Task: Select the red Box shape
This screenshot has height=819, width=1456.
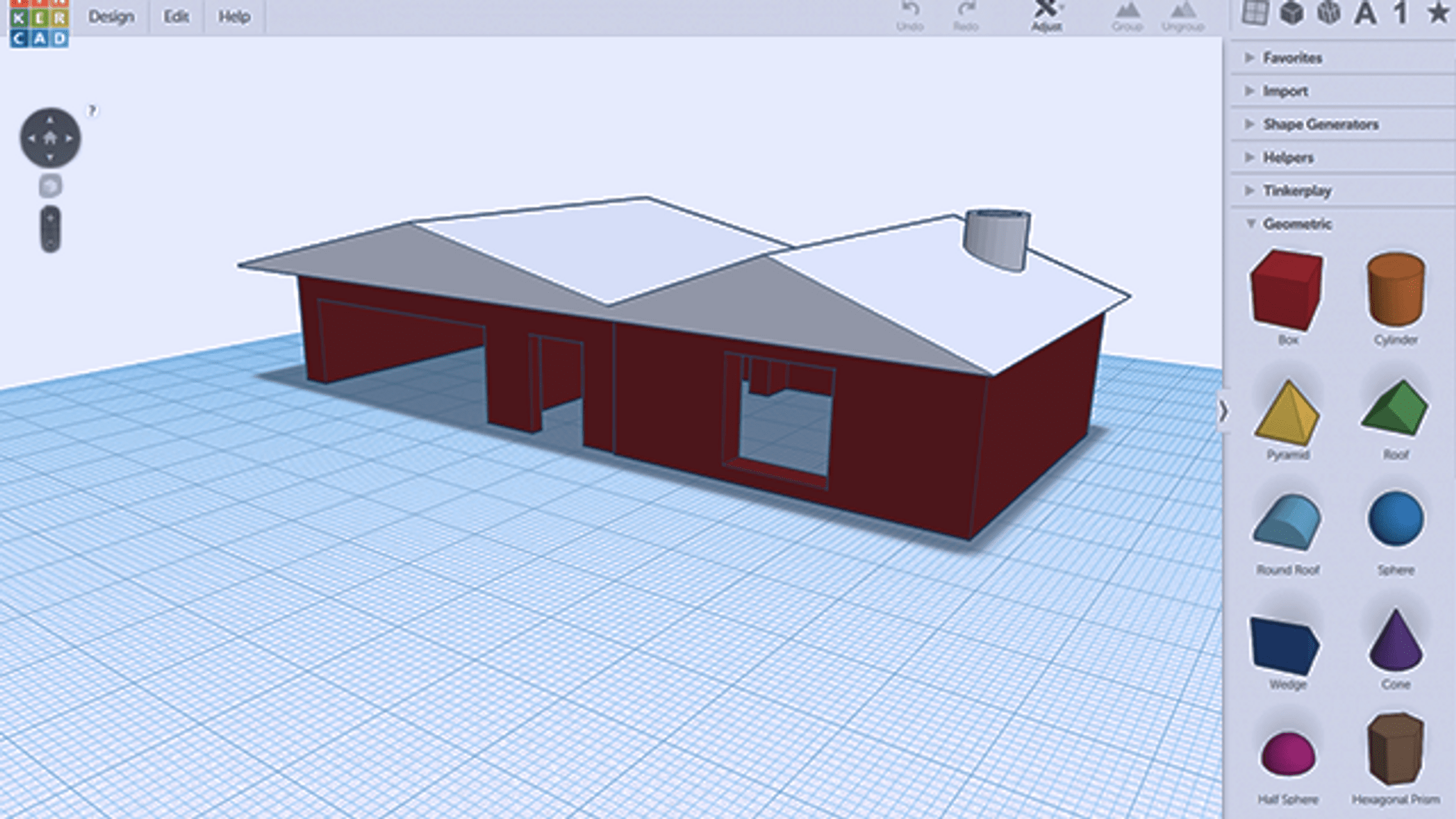Action: point(1287,290)
